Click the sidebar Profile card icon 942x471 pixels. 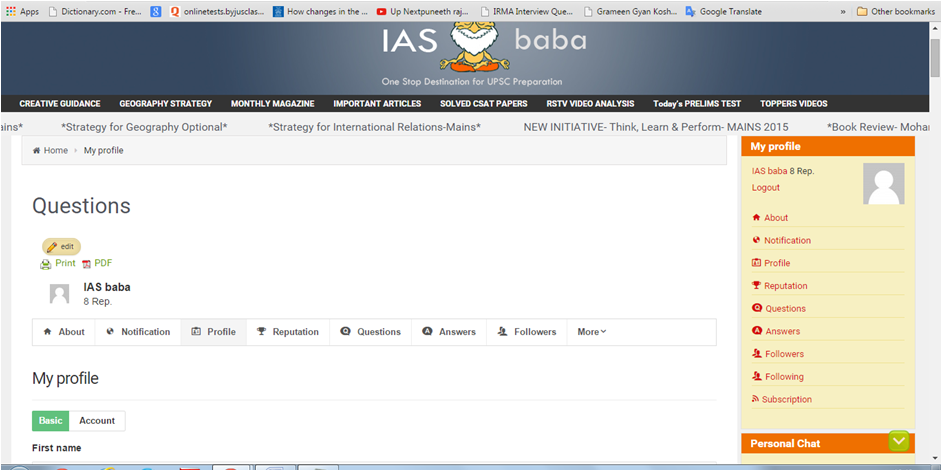tap(756, 263)
